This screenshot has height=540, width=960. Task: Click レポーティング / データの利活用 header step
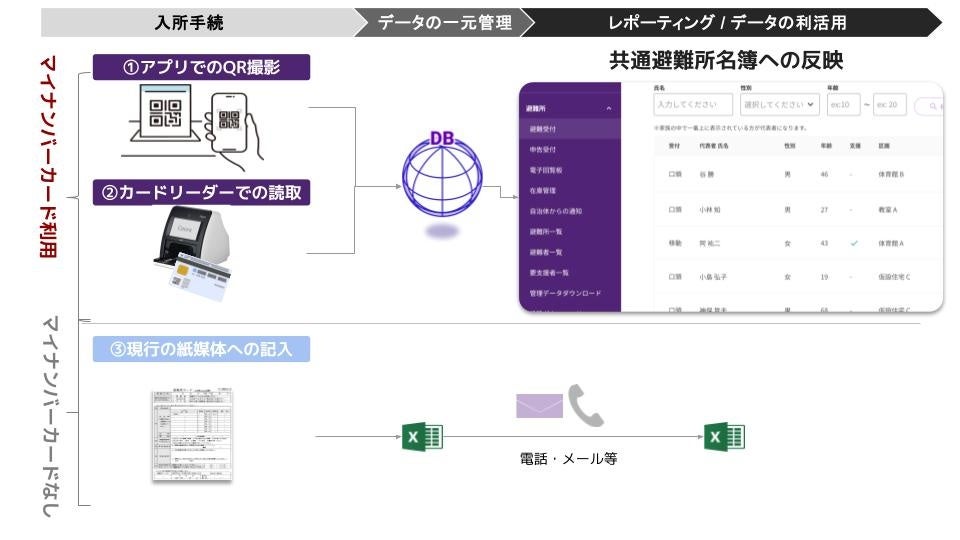tap(727, 23)
